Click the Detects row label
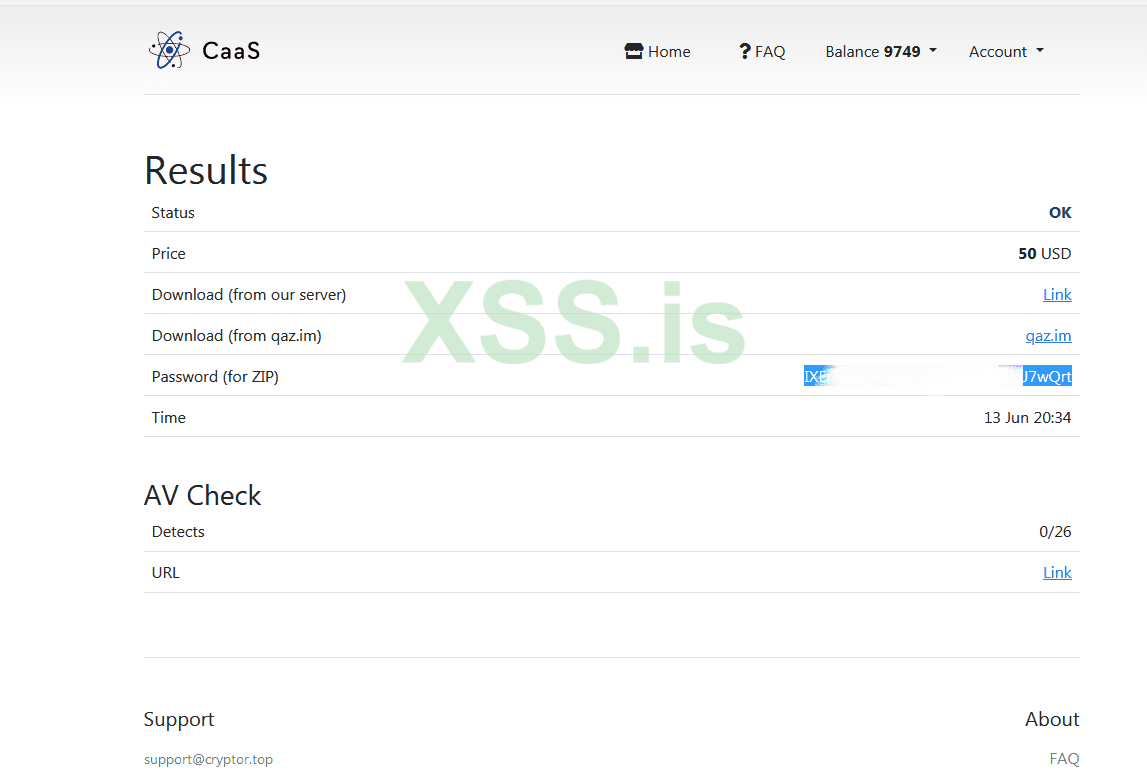The height and width of the screenshot is (784, 1147). point(178,532)
